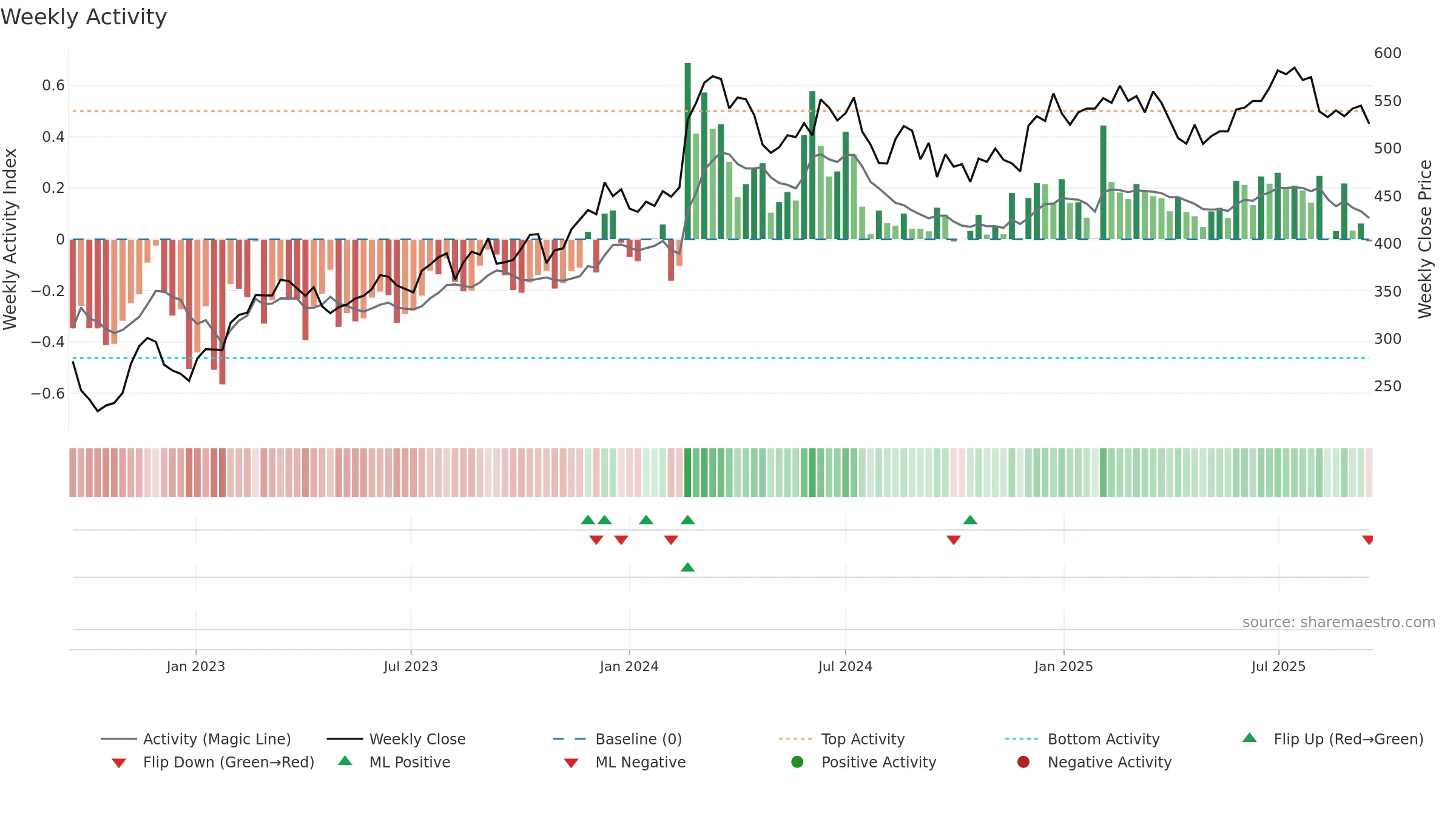The width and height of the screenshot is (1456, 819).
Task: Click the Weekly Activity chart title
Action: pos(84,17)
